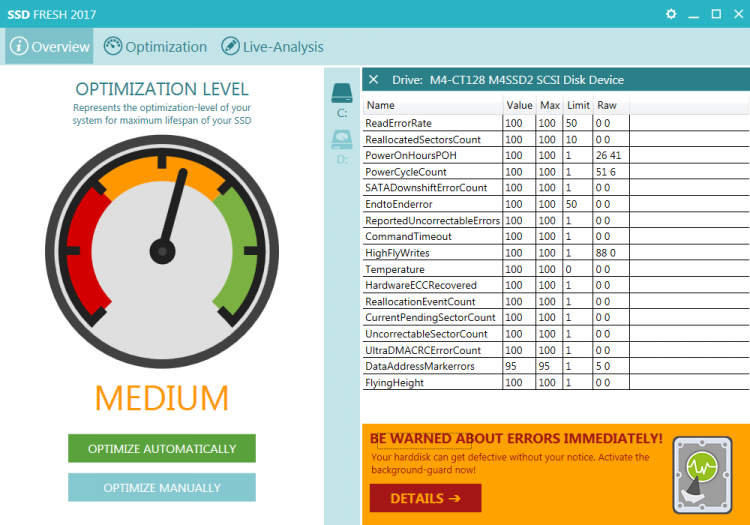
Task: Maximize the SSD Fresh window
Action: (716, 14)
